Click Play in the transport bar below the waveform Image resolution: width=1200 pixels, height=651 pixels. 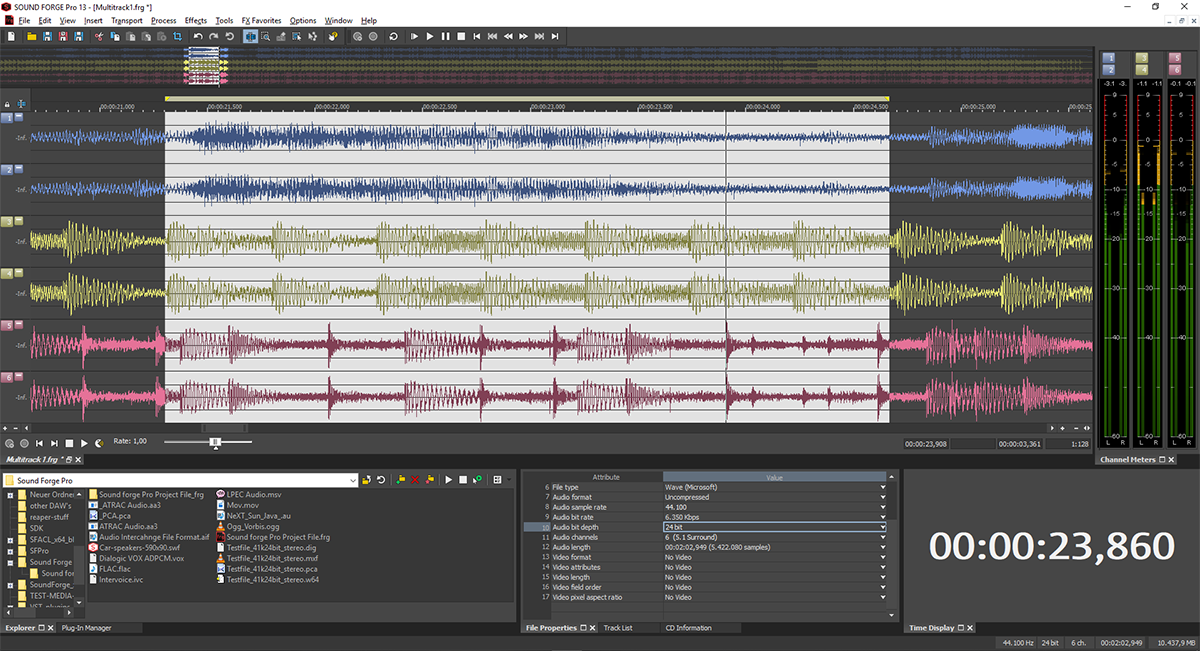(84, 443)
